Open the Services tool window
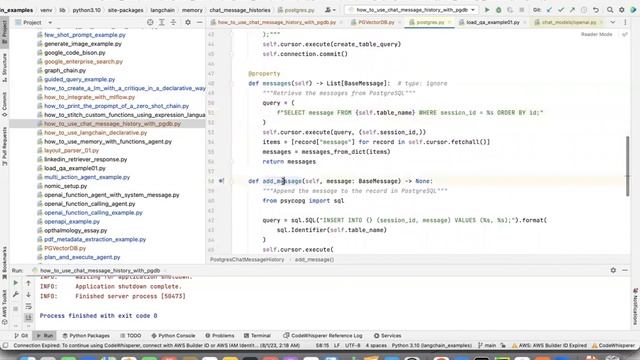This screenshot has width=640, height=360. pos(387,336)
